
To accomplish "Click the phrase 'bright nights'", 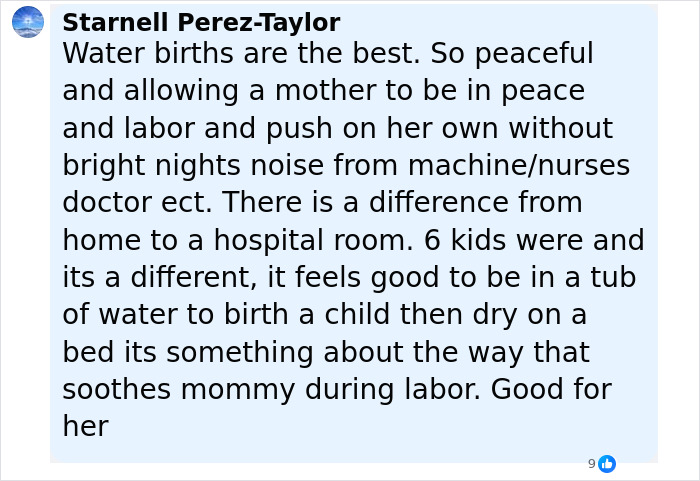I will 152,167.
